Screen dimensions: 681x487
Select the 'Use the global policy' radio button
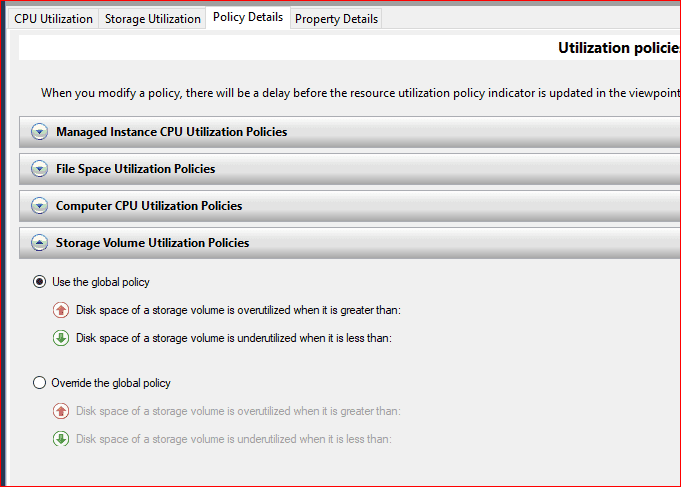(40, 282)
